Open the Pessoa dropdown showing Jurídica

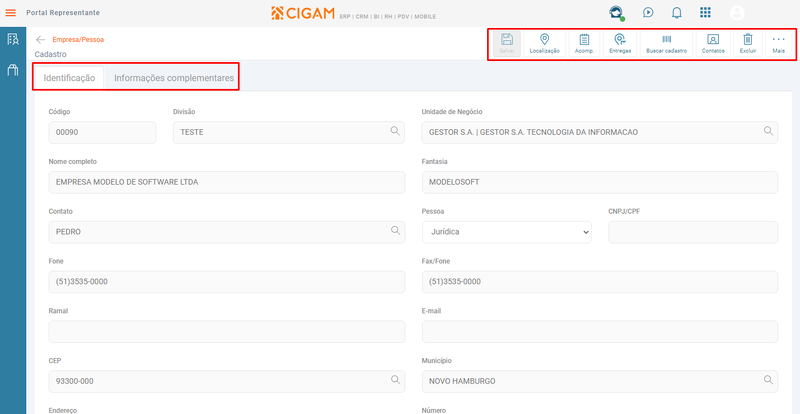(x=507, y=232)
